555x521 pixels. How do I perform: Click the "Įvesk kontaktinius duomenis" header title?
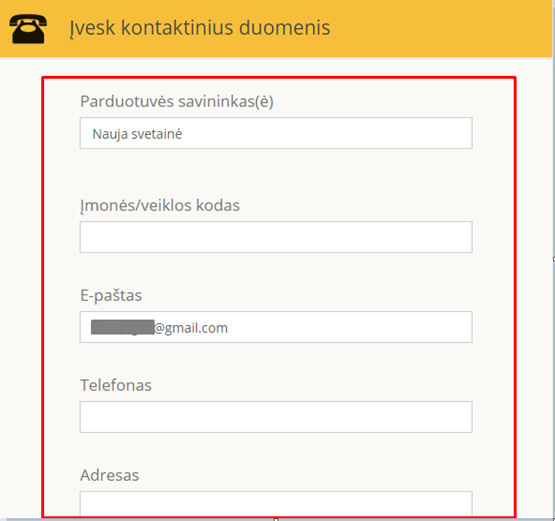[x=200, y=28]
